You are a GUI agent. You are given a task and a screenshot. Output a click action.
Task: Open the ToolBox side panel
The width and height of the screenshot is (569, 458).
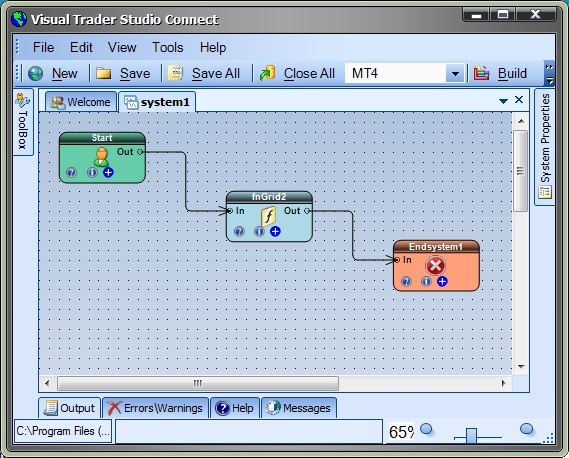point(23,122)
